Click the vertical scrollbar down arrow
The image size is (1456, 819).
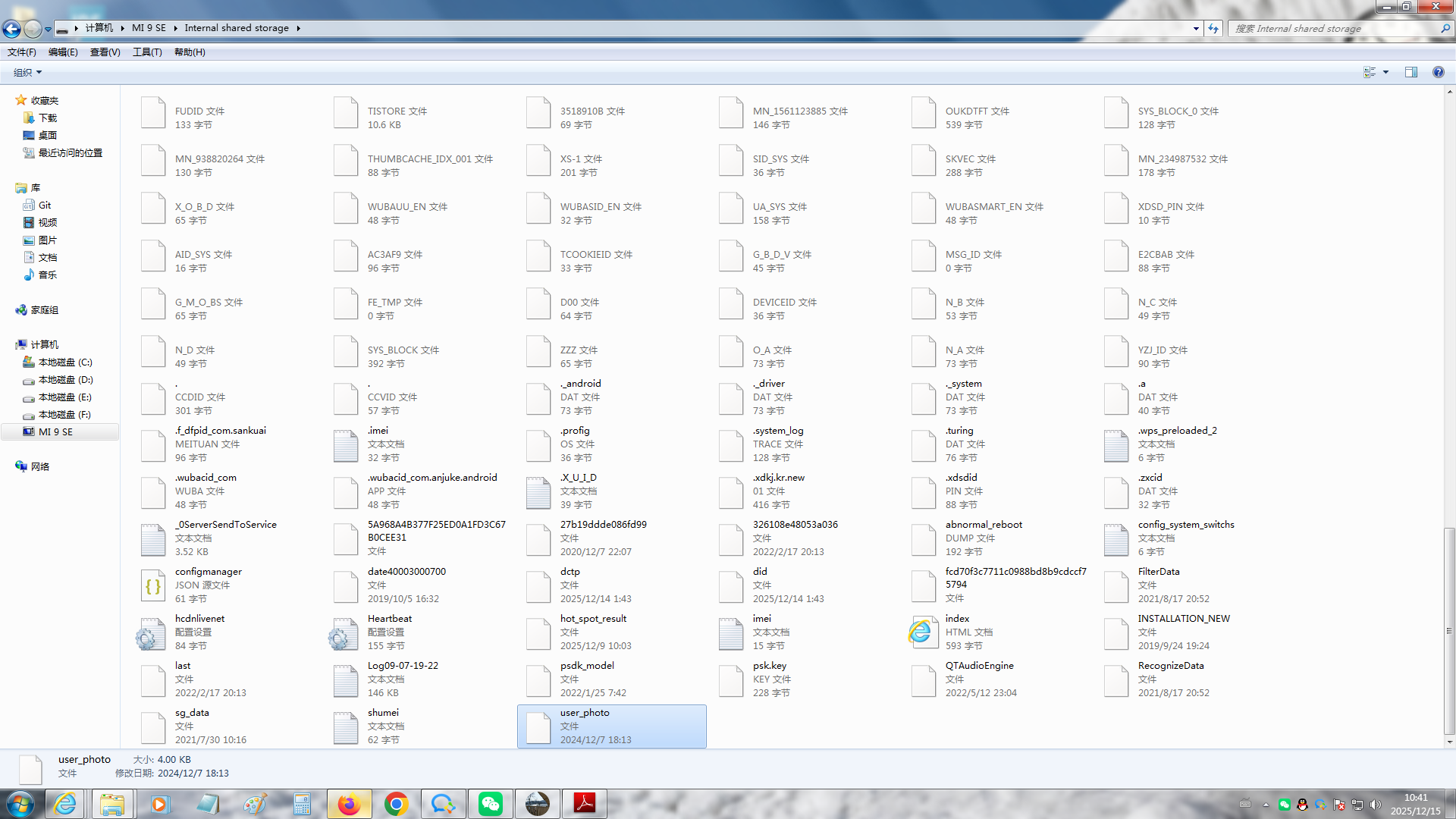pos(1449,742)
